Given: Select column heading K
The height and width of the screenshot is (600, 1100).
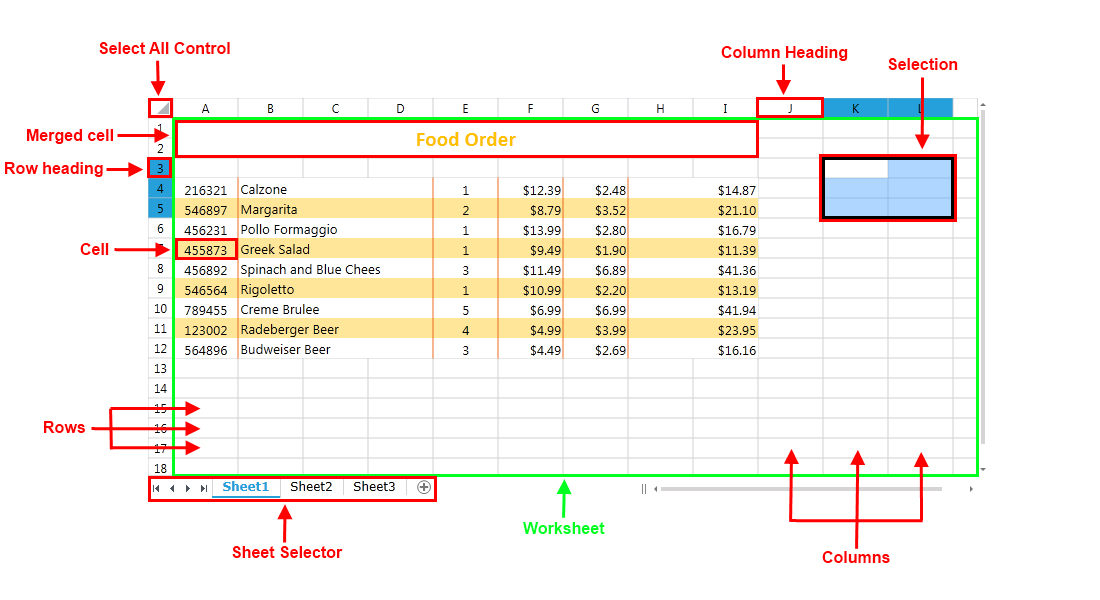Looking at the screenshot, I should 855,107.
